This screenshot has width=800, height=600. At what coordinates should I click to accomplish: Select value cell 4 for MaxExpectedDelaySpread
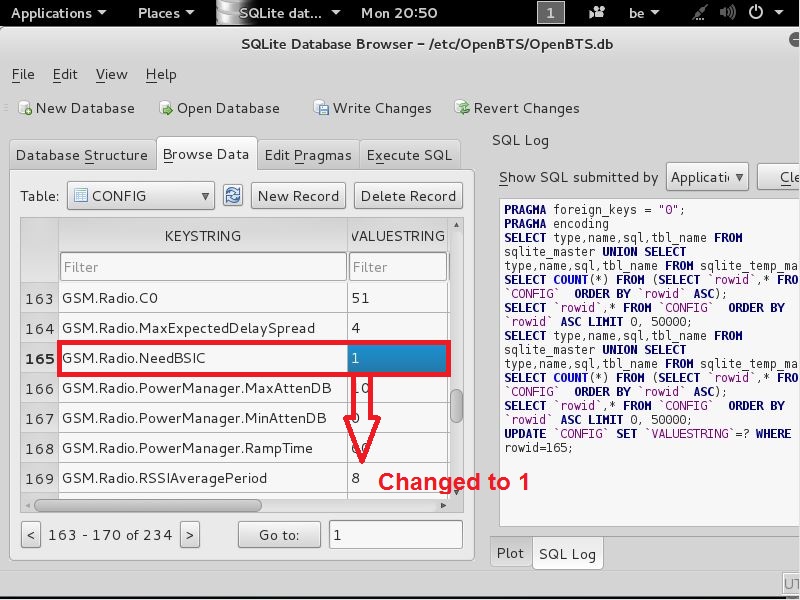tap(398, 328)
